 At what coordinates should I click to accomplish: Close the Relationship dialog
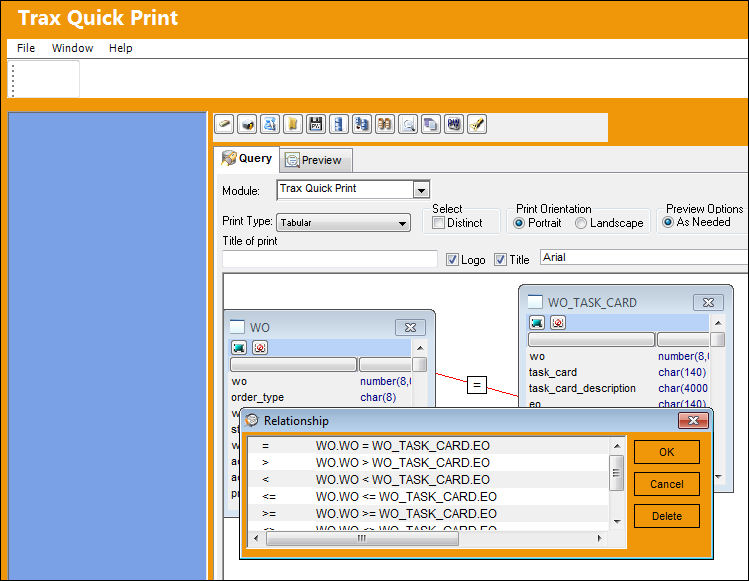tap(693, 420)
